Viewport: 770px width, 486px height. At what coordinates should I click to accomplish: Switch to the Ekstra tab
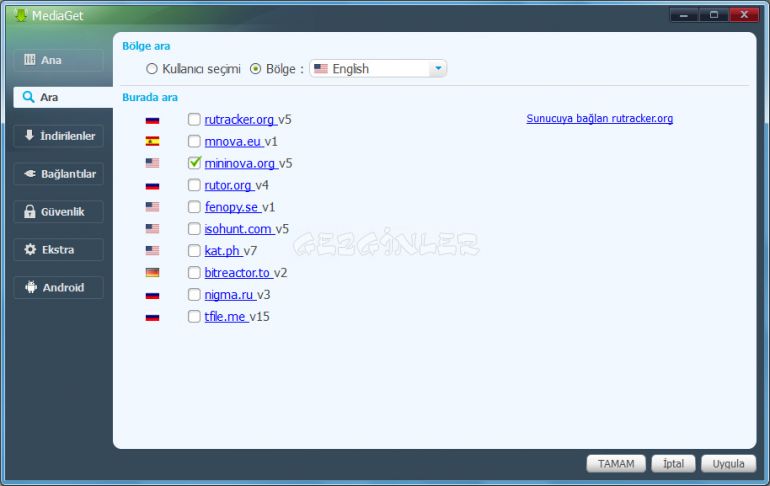[x=58, y=249]
